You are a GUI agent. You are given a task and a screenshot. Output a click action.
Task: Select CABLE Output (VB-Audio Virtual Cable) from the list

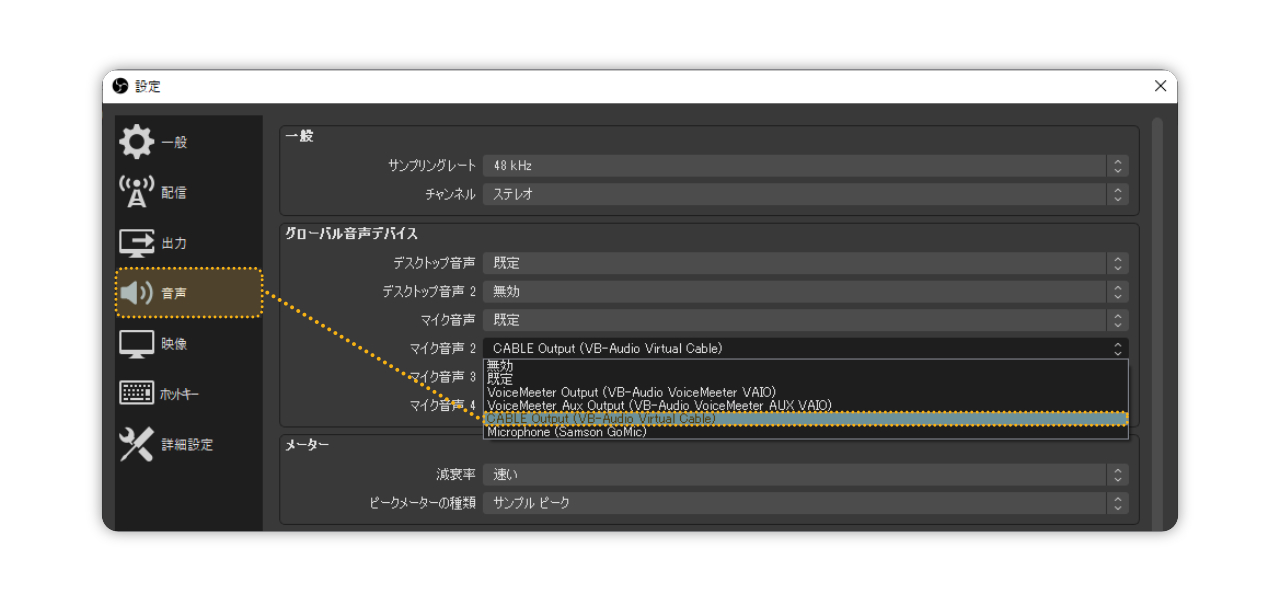click(x=700, y=417)
